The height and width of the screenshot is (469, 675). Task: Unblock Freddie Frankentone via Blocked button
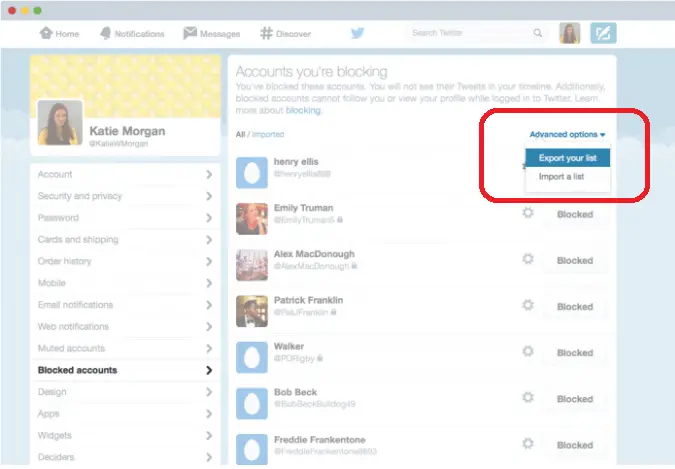tap(575, 445)
